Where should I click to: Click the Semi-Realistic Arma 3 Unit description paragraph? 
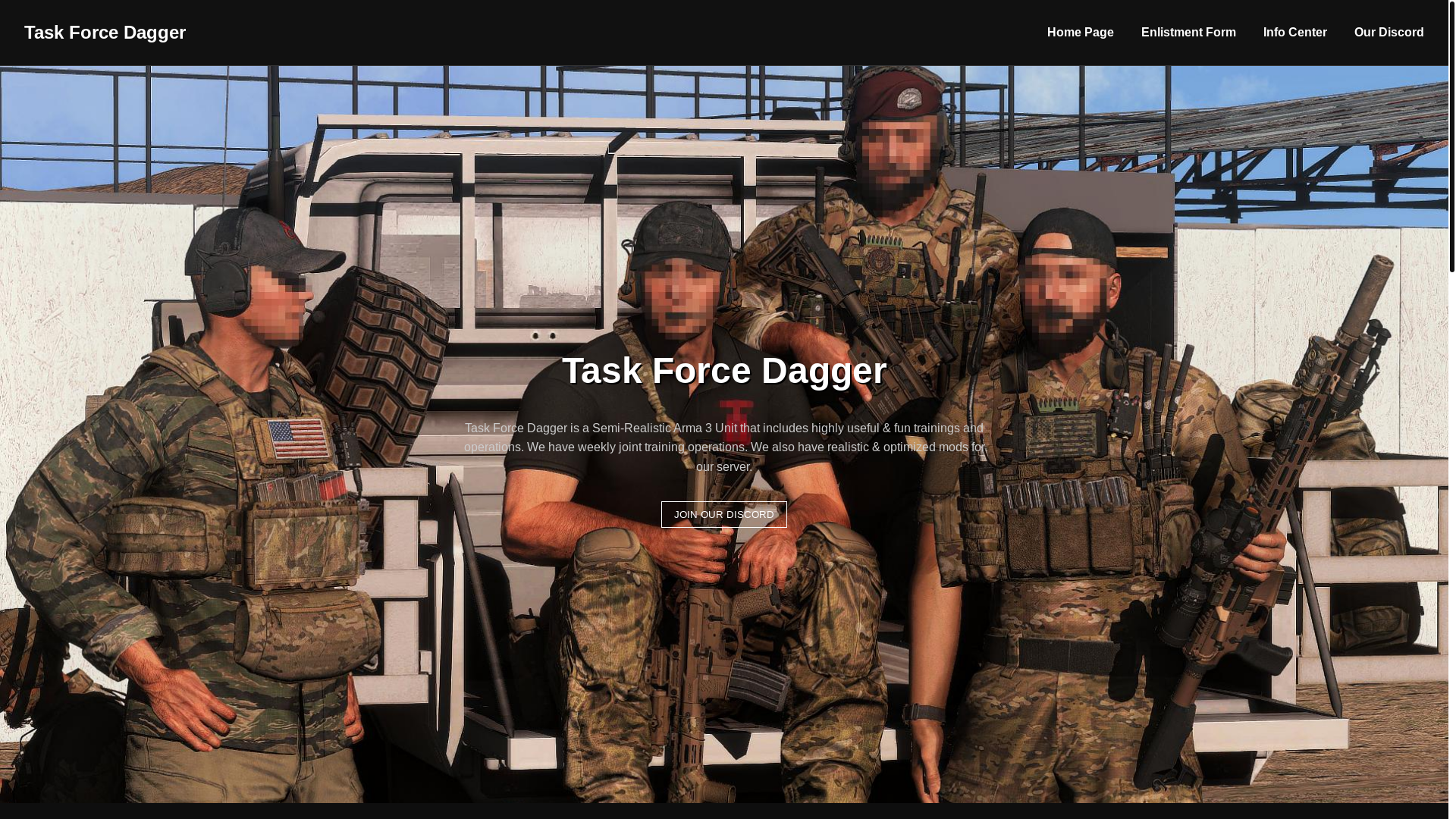point(723,447)
